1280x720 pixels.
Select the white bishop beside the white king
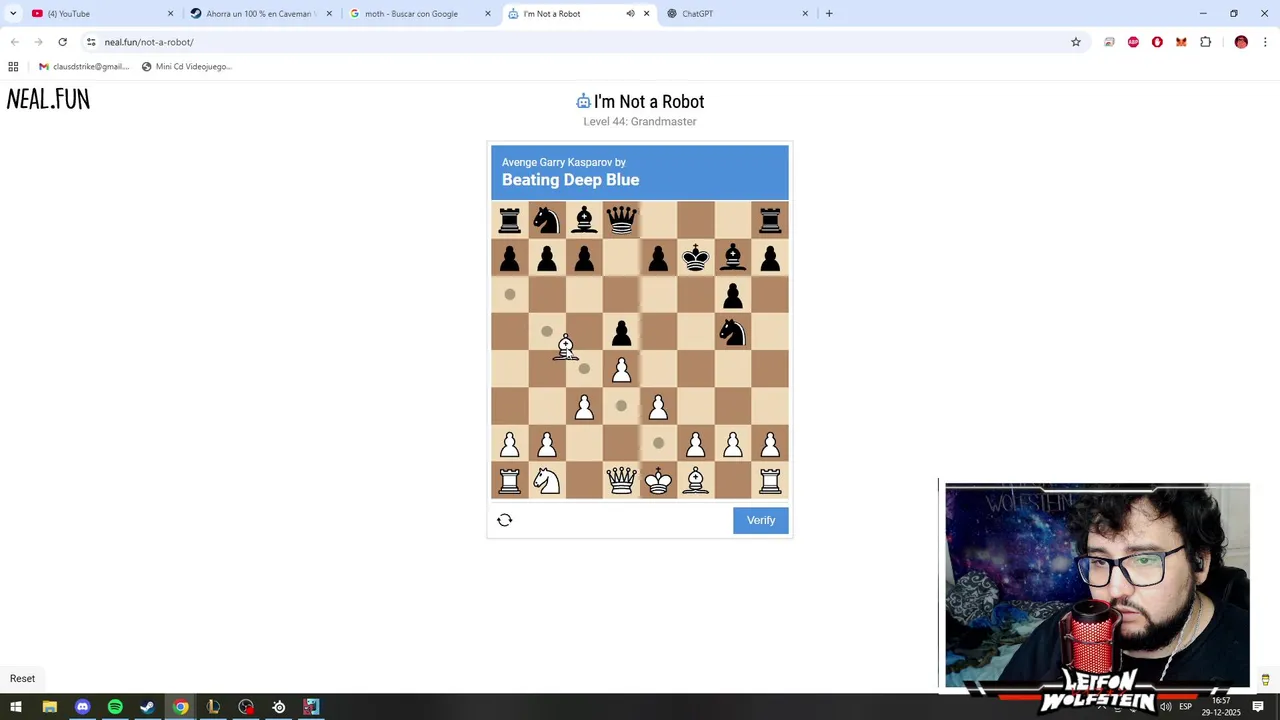click(696, 481)
